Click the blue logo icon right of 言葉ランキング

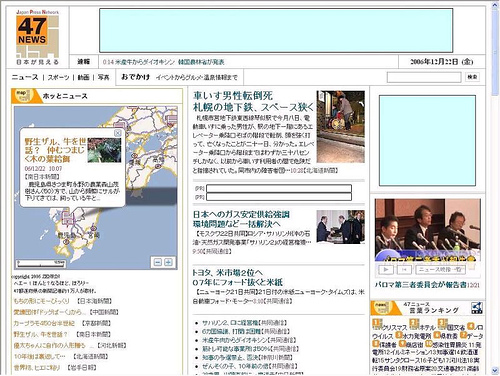(x=477, y=308)
